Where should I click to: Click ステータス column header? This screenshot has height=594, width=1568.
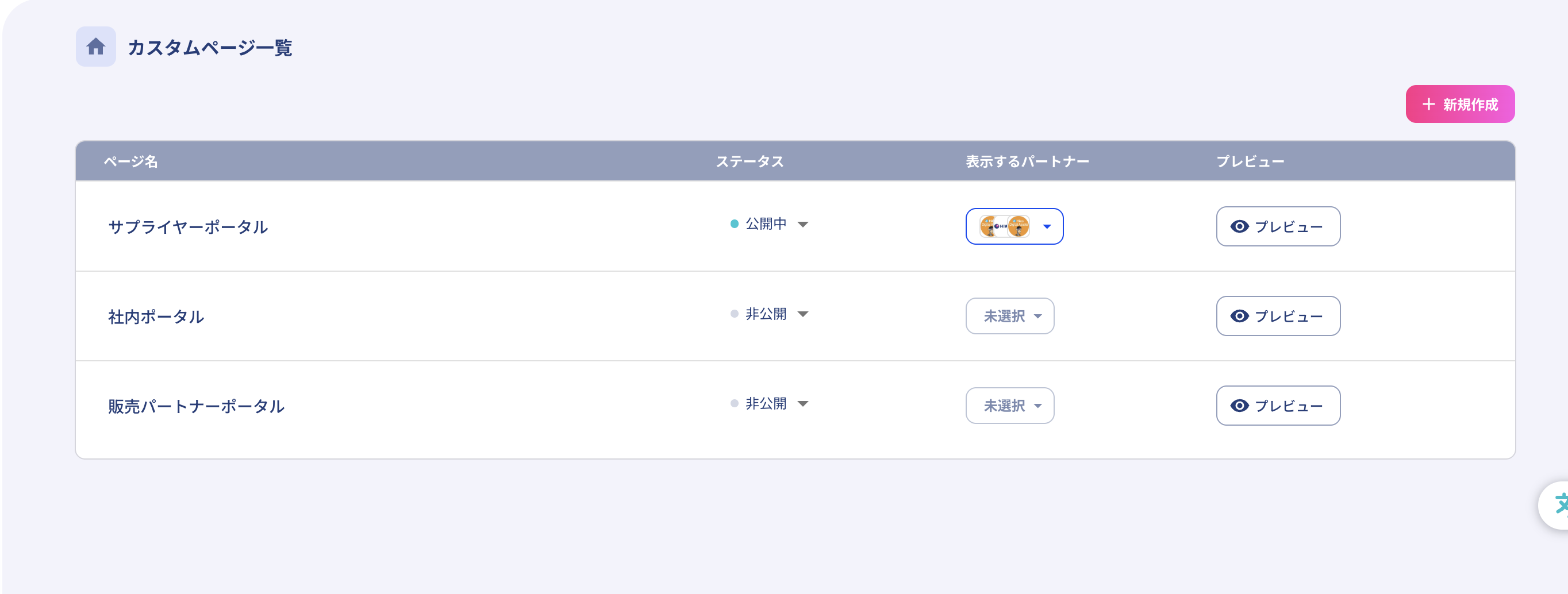750,161
